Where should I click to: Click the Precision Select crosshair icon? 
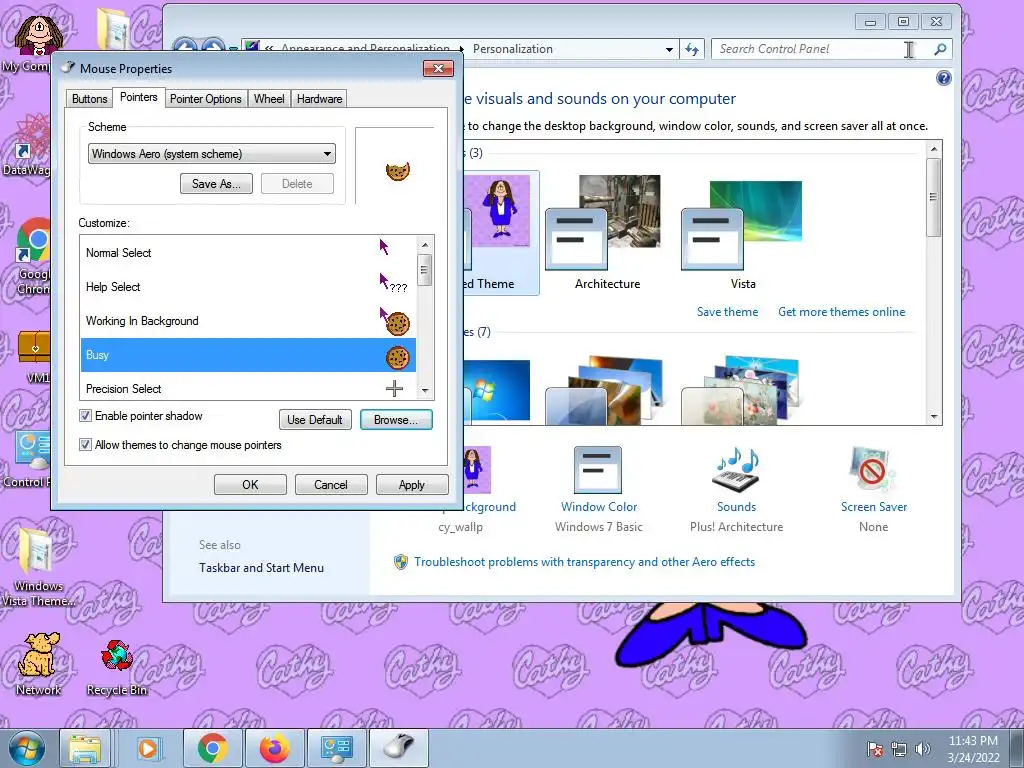394,389
